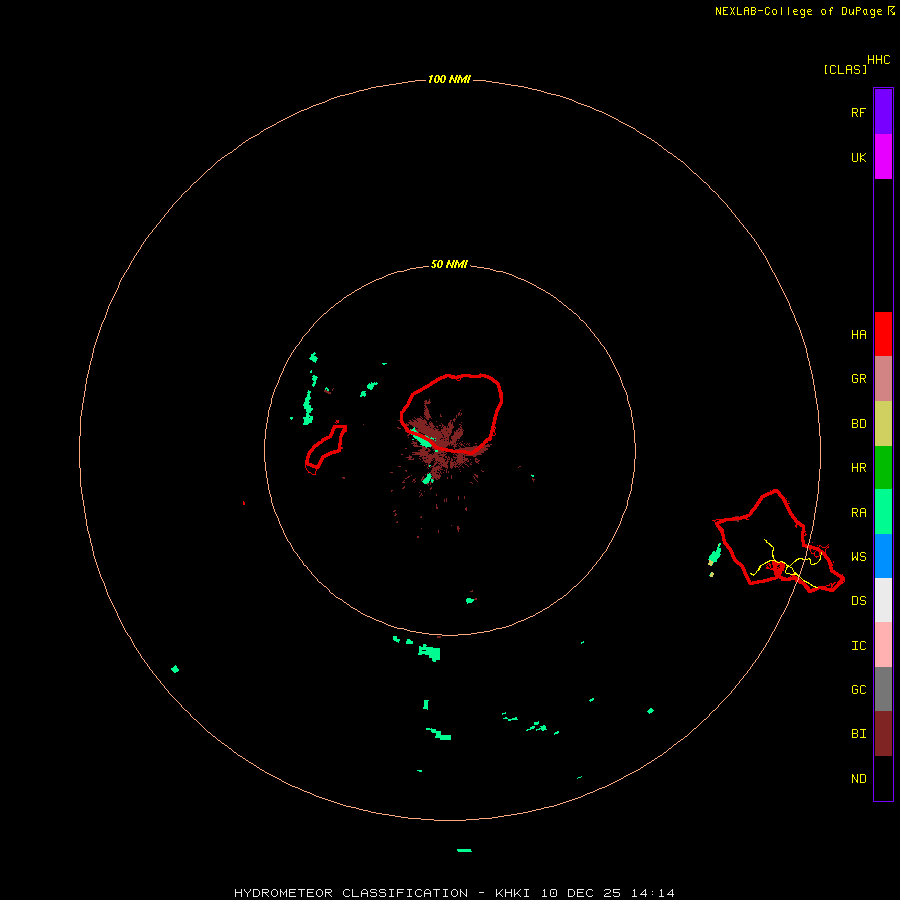Click the GR graupel color swatch
This screenshot has width=900, height=900.
883,379
